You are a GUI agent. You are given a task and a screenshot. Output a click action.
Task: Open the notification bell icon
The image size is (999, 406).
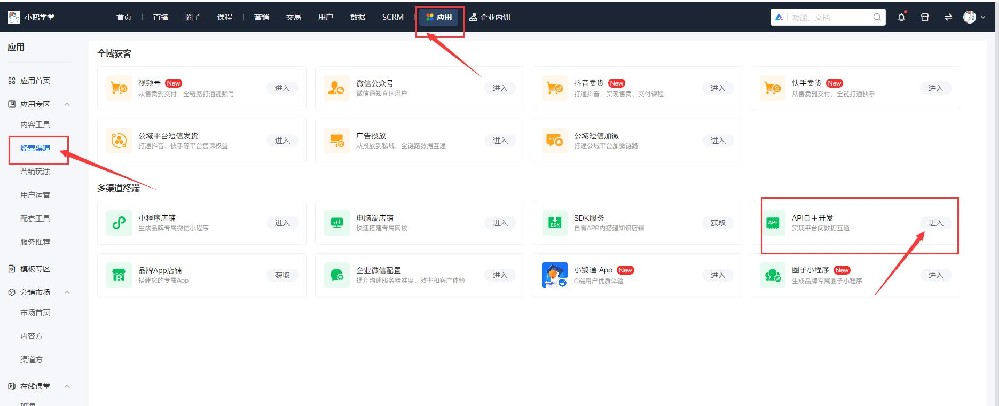[902, 17]
